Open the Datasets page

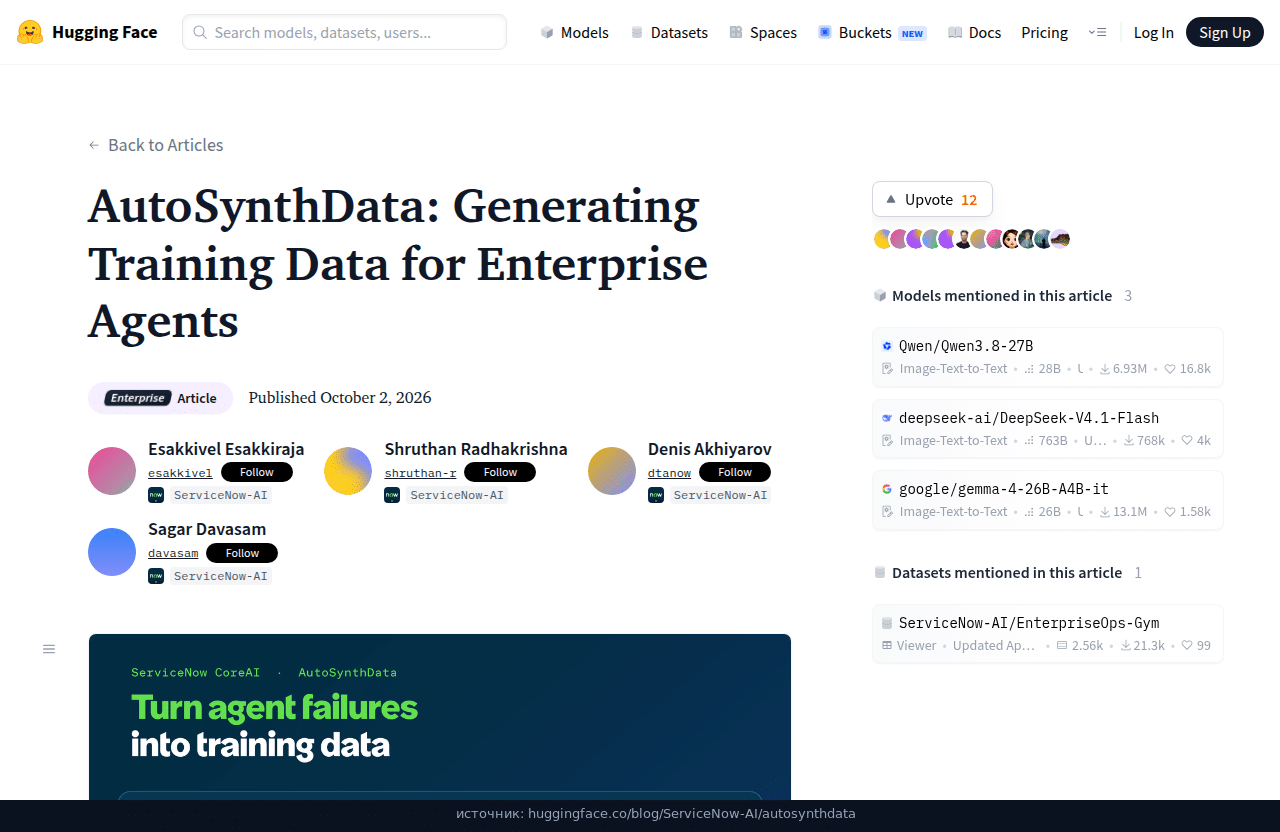tap(669, 32)
